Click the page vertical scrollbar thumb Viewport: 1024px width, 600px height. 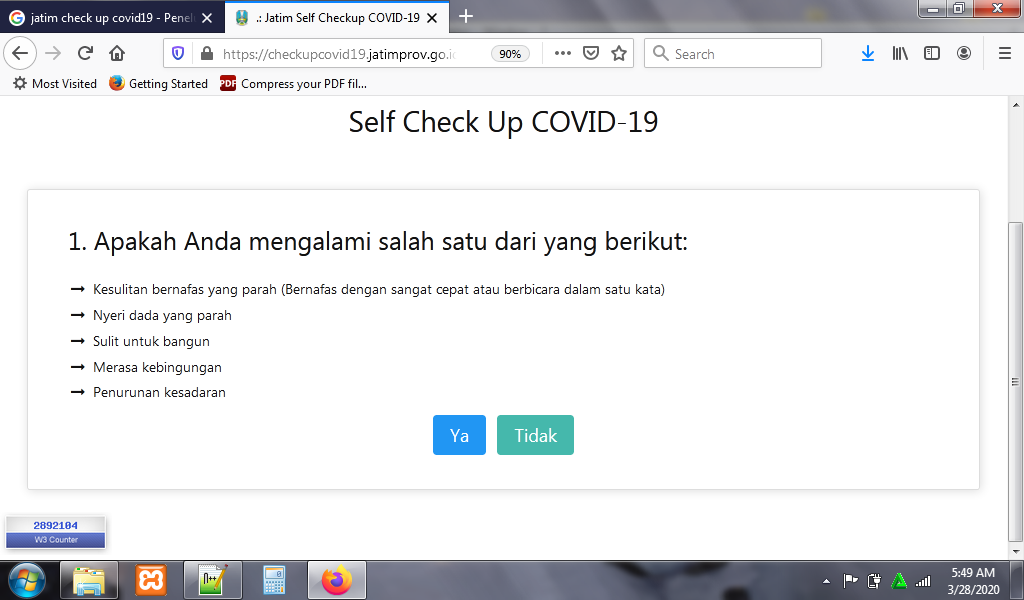[x=1016, y=382]
